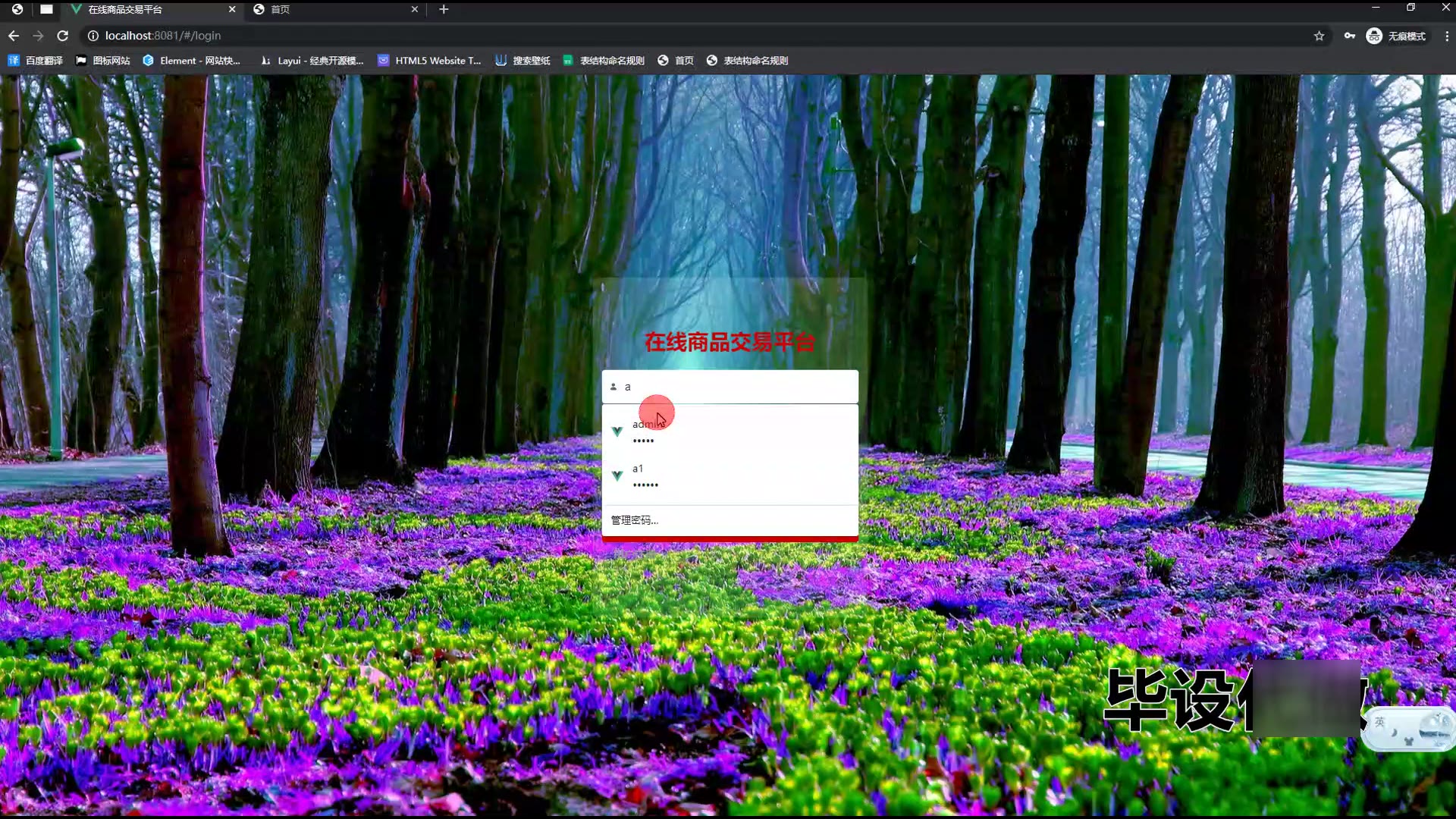Open the HTML5 Website T... bookmark
1456x819 pixels.
(x=429, y=61)
